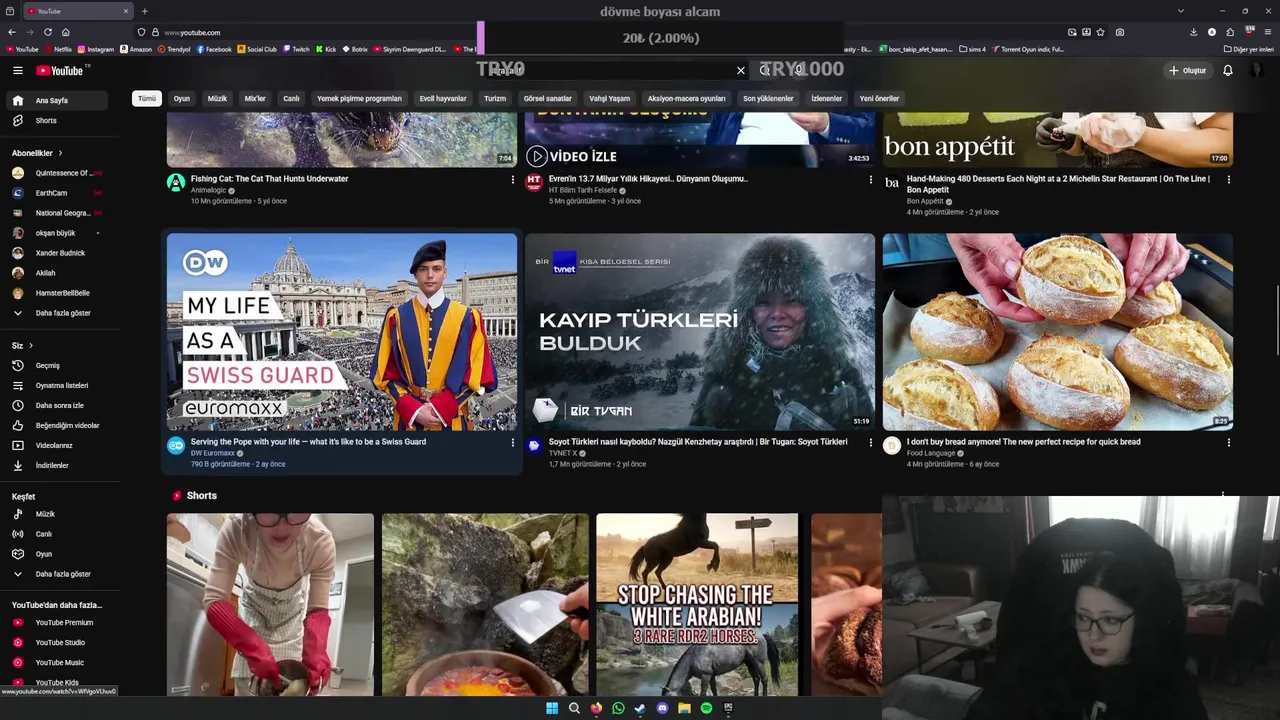This screenshot has width=1280, height=720.
Task: Expand subscriptions with Daha fazla göster
Action: tap(60, 313)
